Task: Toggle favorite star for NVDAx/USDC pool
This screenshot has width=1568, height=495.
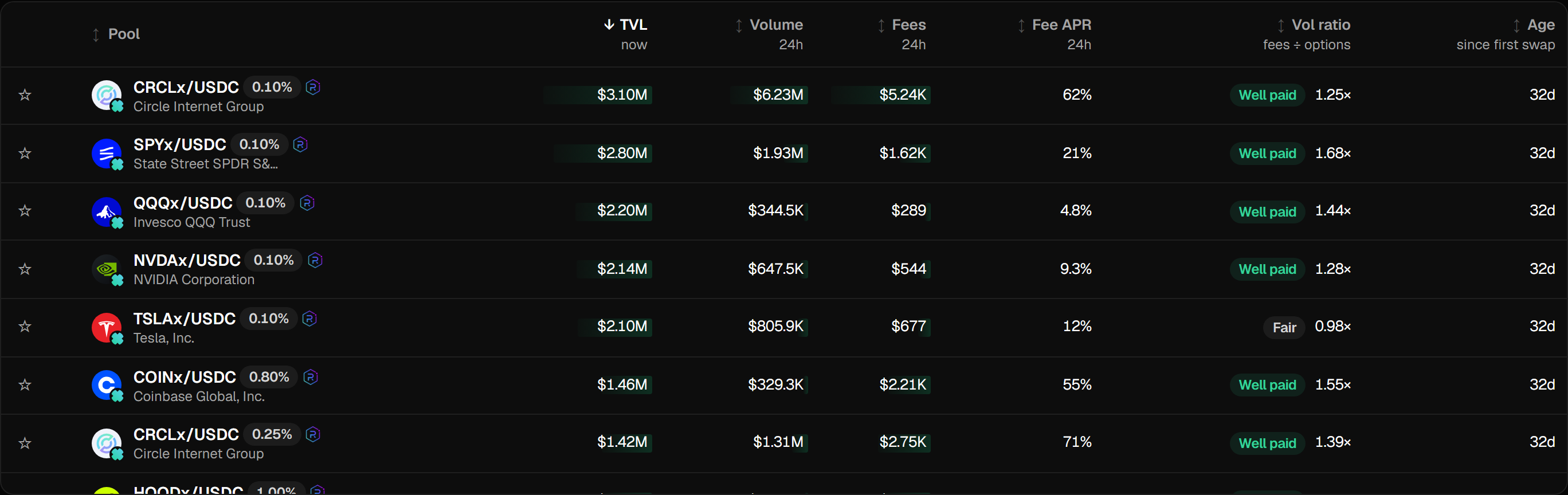Action: coord(25,269)
